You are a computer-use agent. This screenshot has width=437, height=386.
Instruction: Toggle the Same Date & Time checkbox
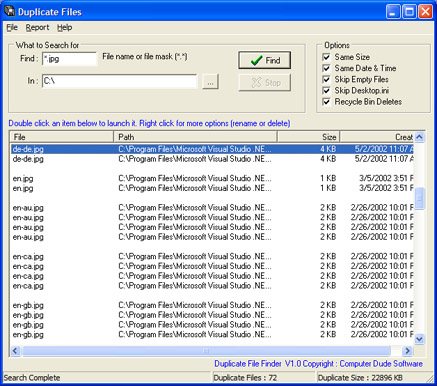(x=326, y=68)
